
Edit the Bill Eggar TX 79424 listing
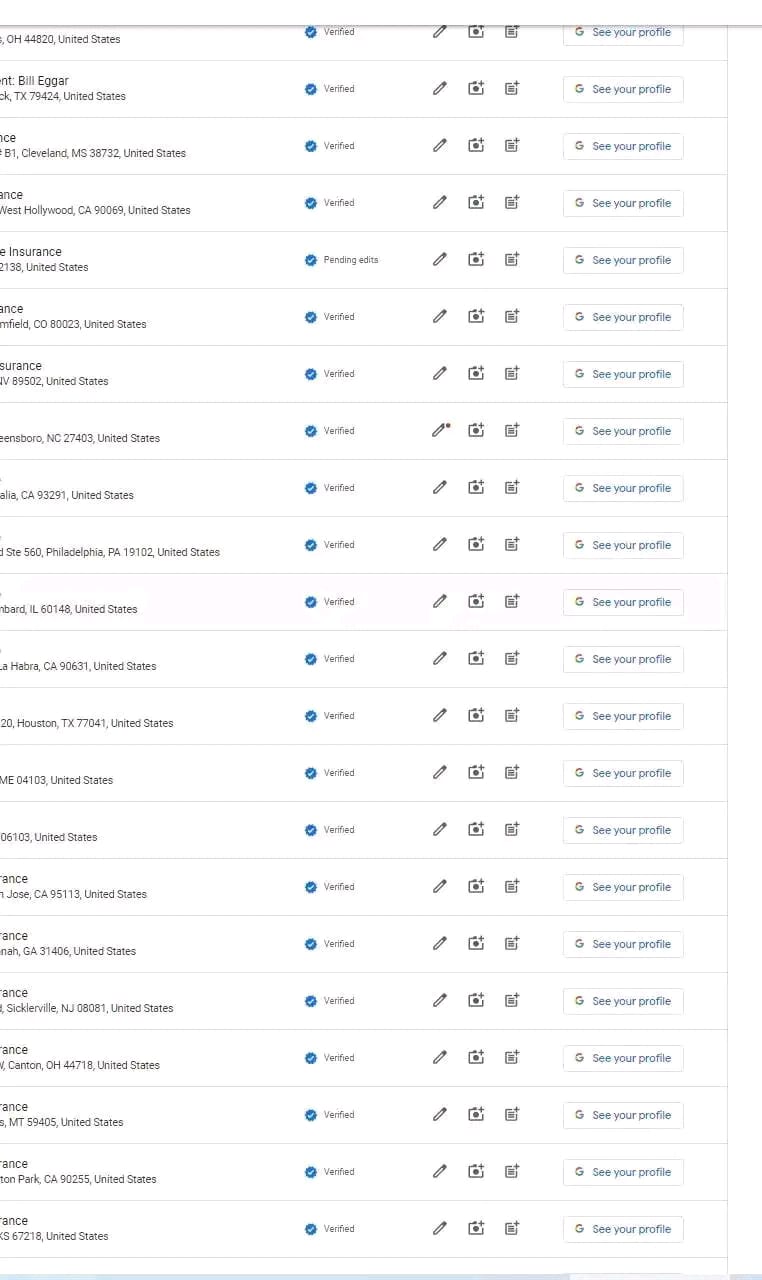click(x=440, y=89)
